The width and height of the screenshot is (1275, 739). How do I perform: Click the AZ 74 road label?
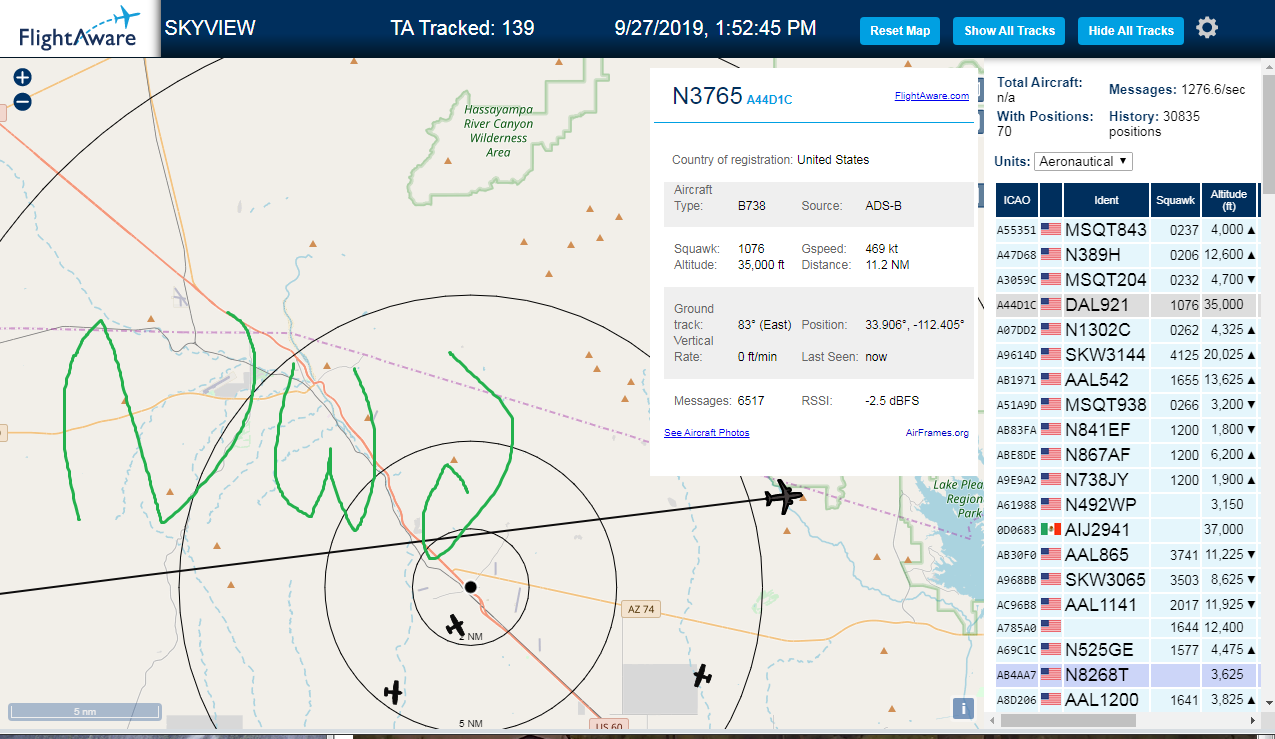[641, 609]
